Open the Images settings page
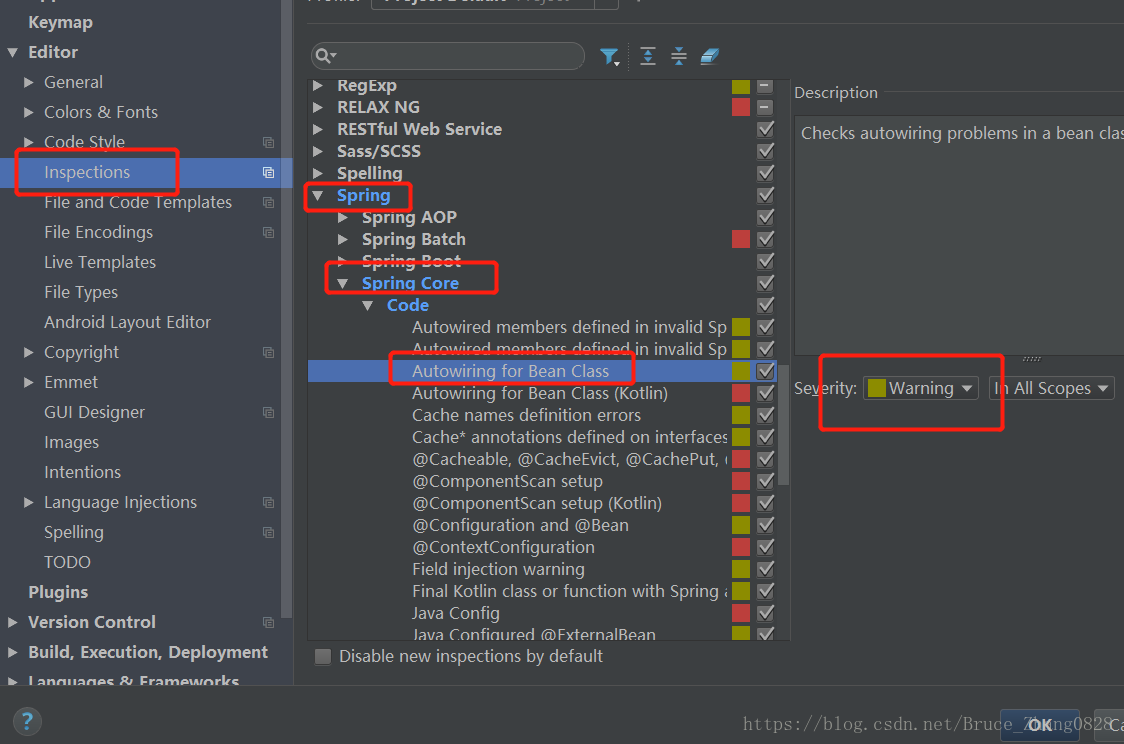 (72, 442)
